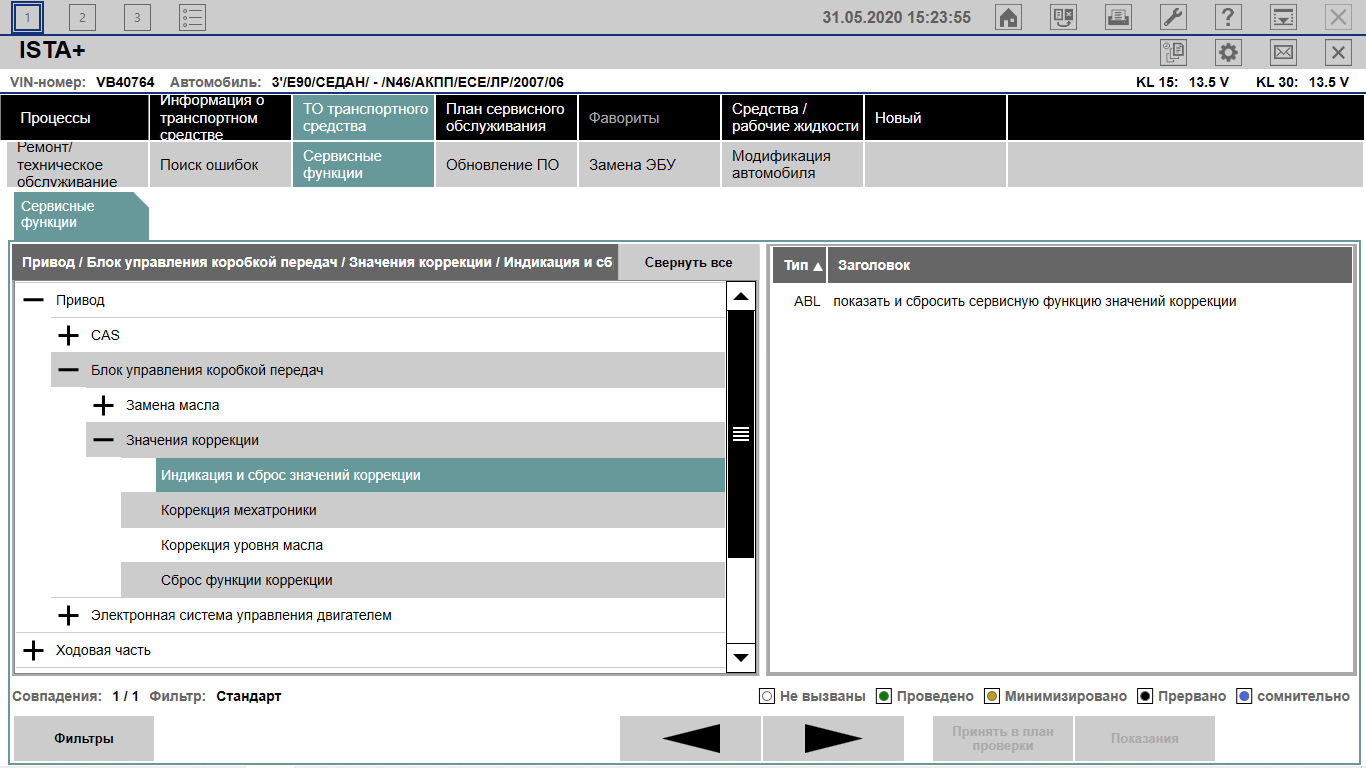Click the Фильтры button
Image resolution: width=1366 pixels, height=768 pixels.
pos(84,739)
